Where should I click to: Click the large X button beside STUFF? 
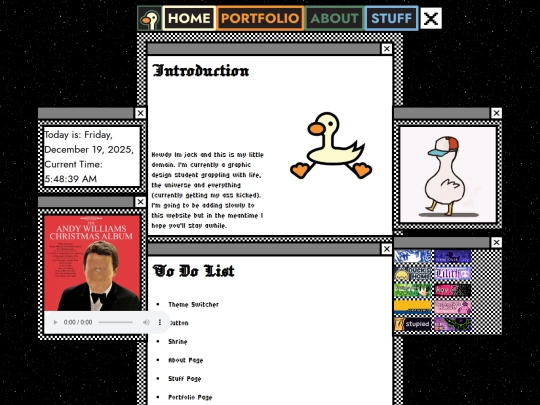pos(431,18)
